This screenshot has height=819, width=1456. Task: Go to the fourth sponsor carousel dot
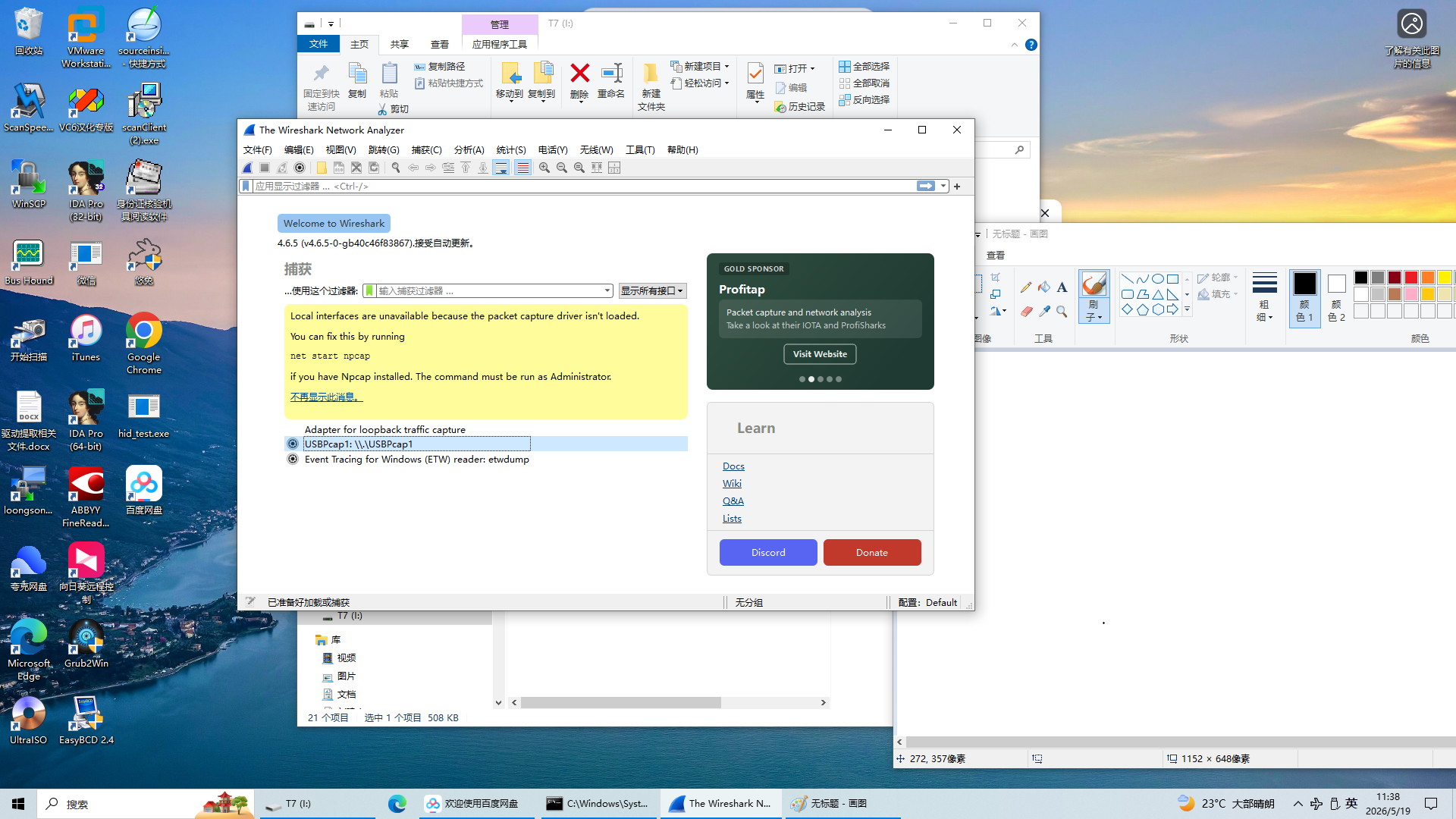pyautogui.click(x=830, y=379)
